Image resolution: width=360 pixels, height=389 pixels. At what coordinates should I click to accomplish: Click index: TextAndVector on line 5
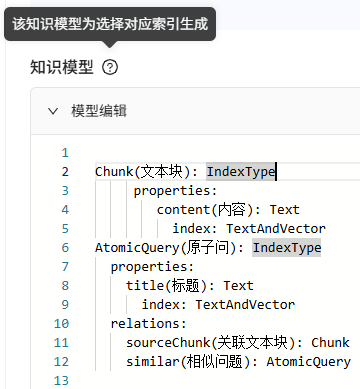249,229
